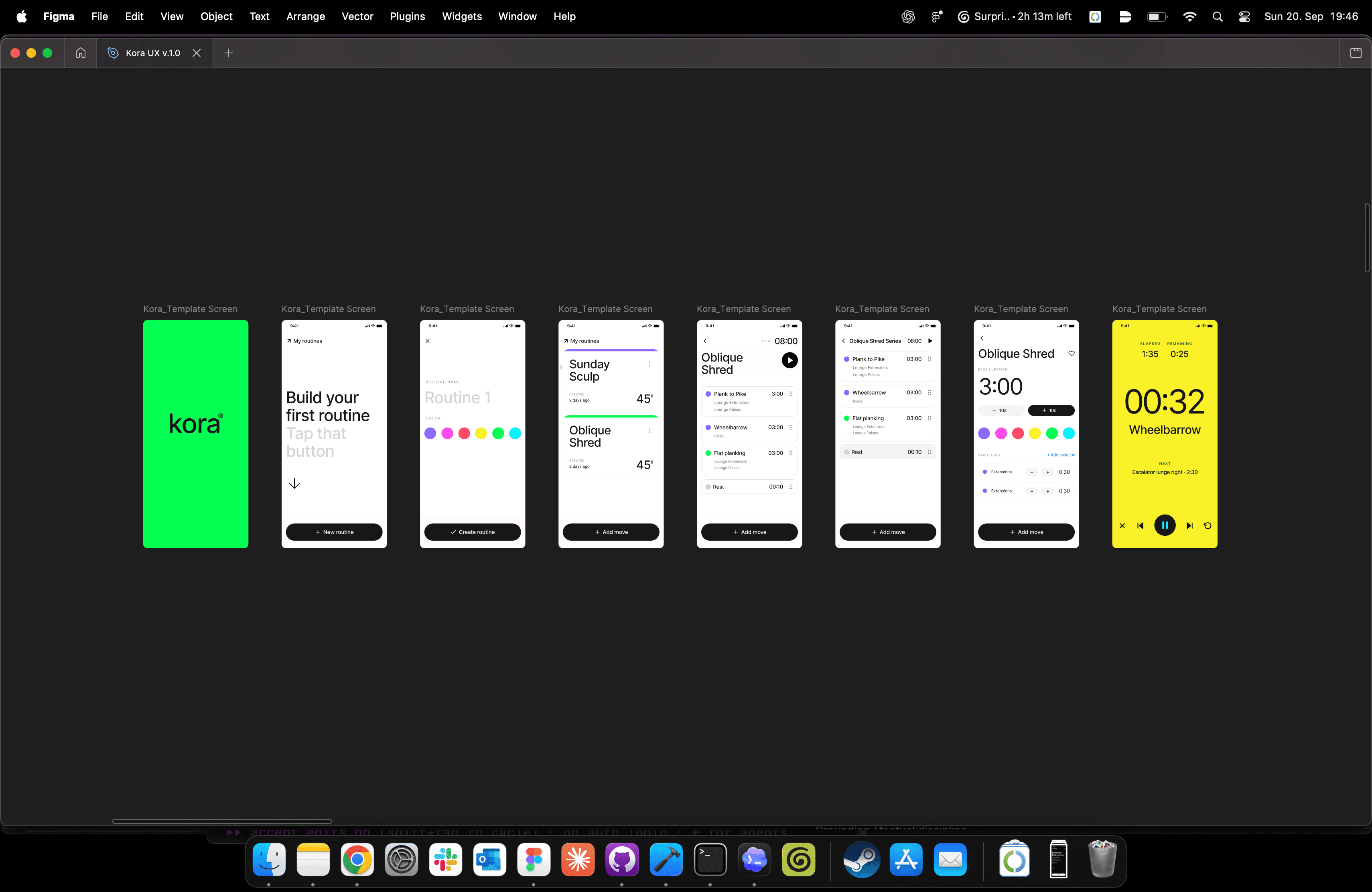Click the window layout icon at top right

(x=1356, y=53)
